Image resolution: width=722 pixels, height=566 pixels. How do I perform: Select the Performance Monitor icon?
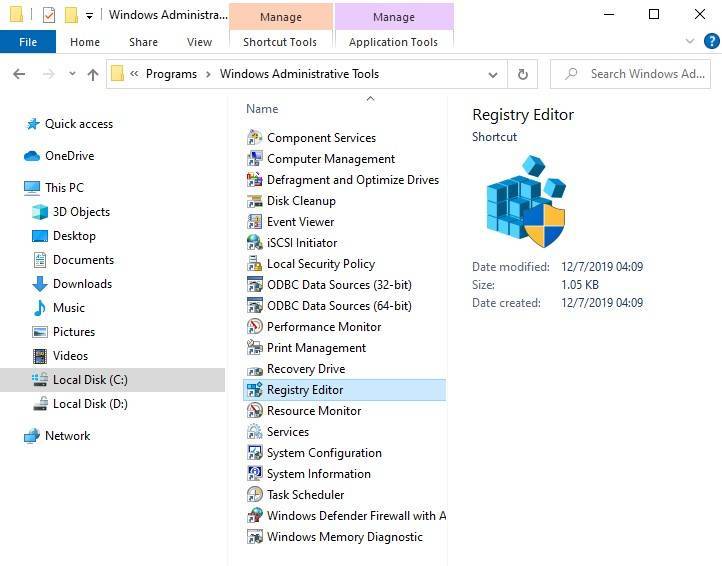pos(255,327)
